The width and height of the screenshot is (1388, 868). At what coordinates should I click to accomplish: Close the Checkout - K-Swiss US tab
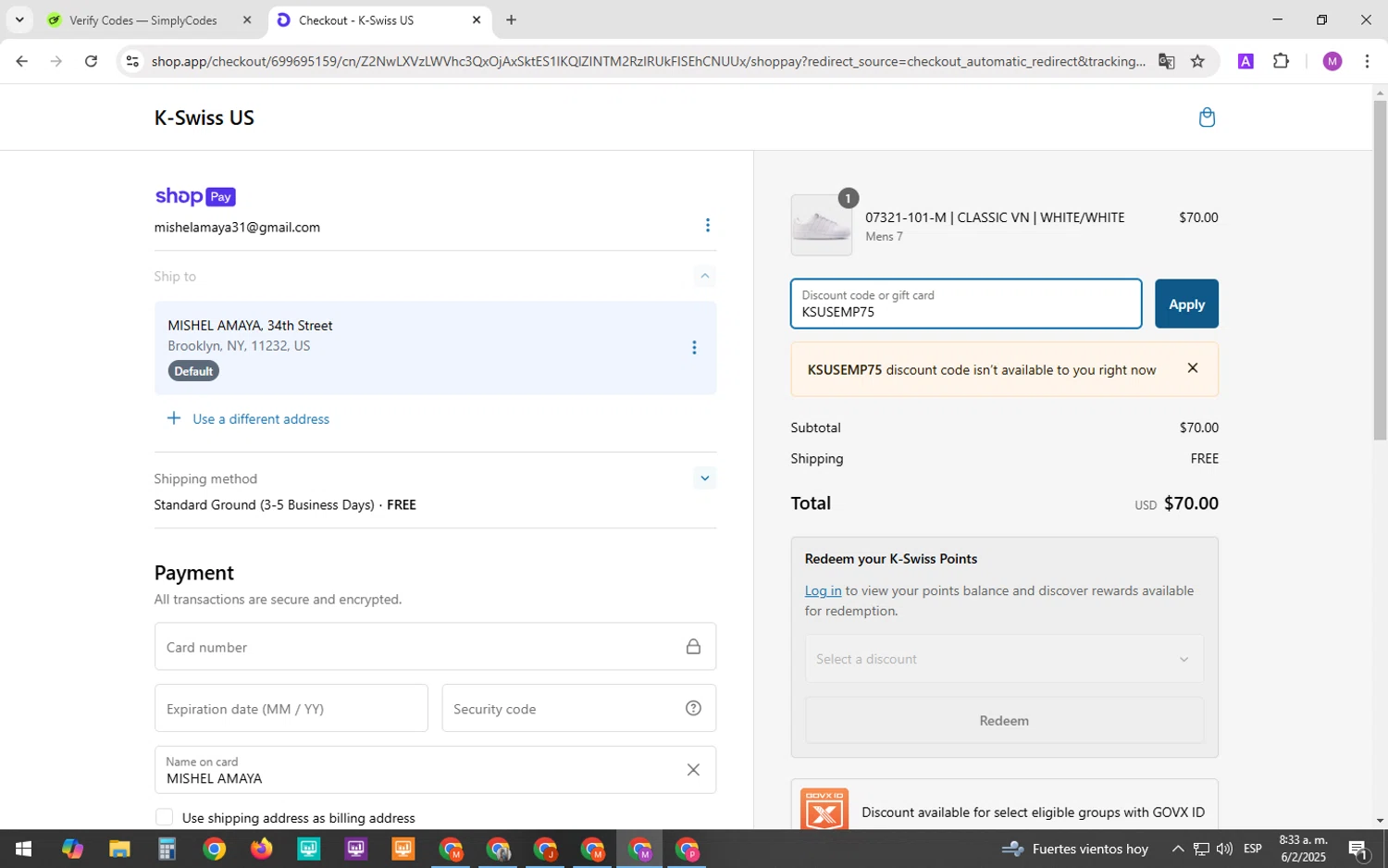477,19
